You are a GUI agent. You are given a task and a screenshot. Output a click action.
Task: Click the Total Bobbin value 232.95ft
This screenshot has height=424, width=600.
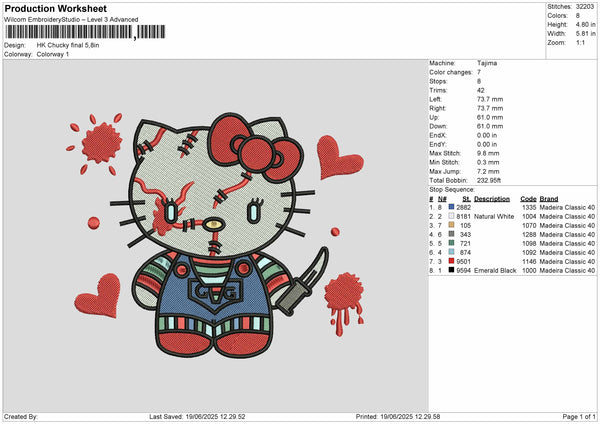[489, 180]
